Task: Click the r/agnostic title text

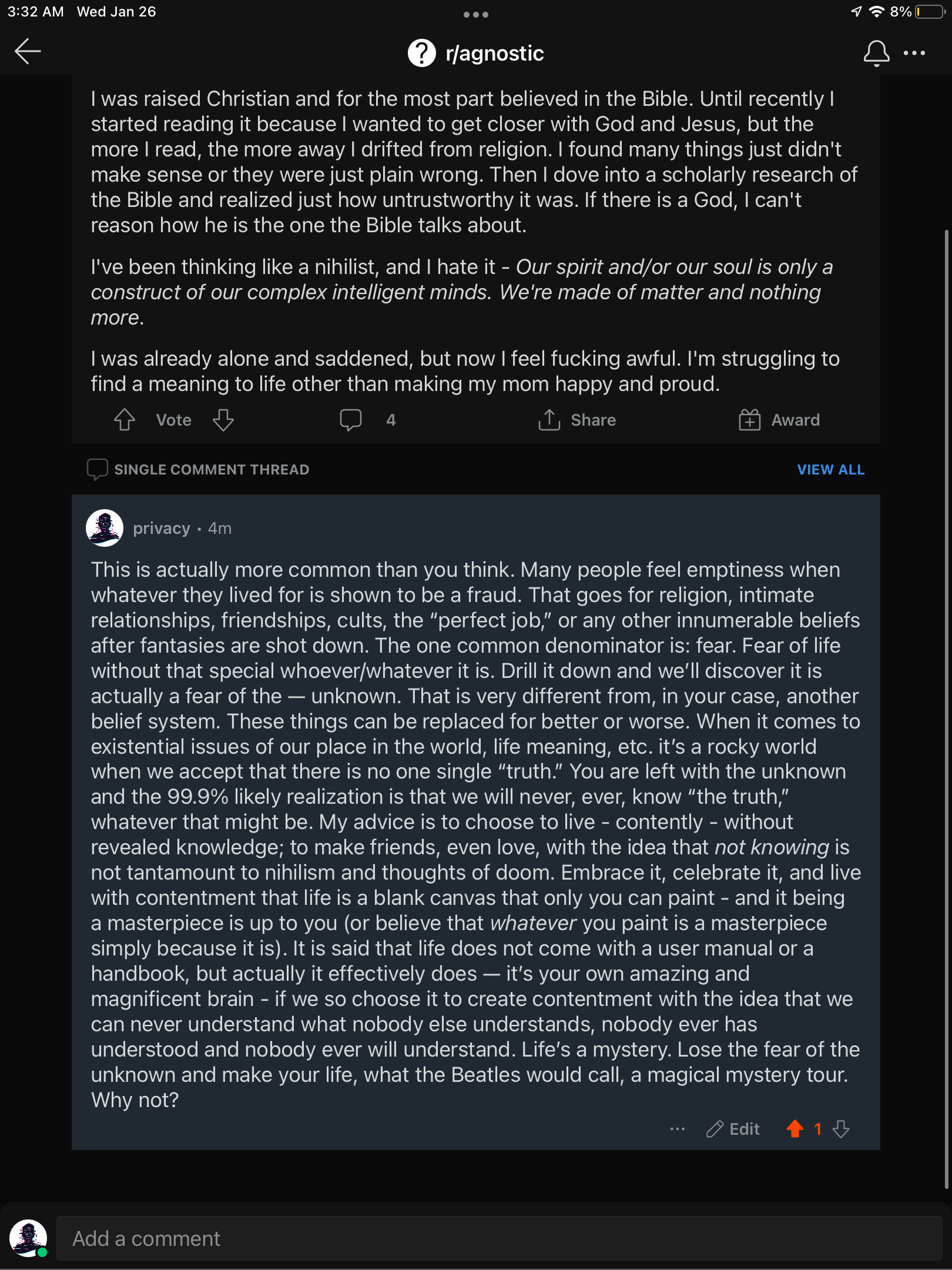Action: click(x=495, y=54)
